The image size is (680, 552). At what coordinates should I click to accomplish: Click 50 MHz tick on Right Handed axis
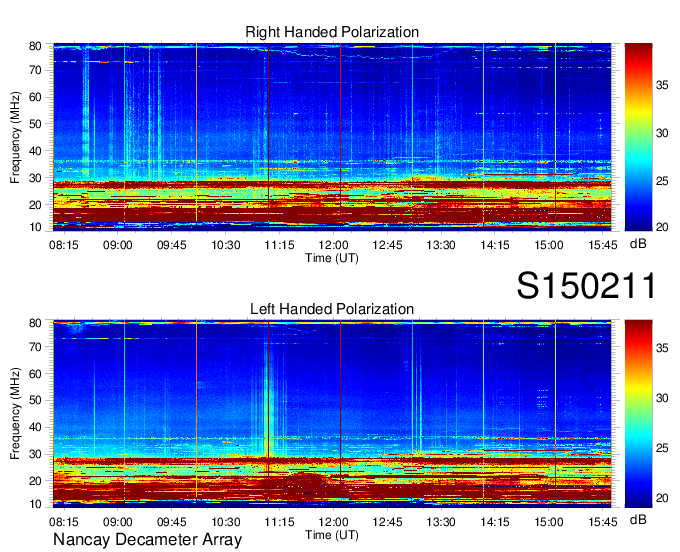click(35, 124)
